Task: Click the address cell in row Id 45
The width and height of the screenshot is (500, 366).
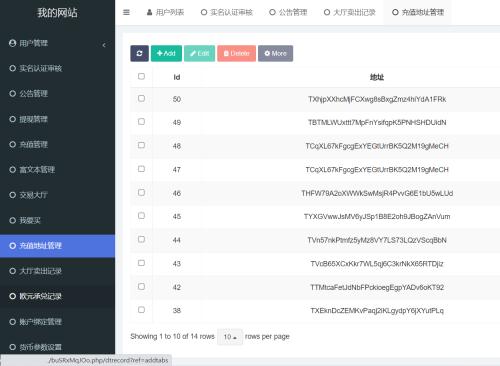Action: [377, 217]
